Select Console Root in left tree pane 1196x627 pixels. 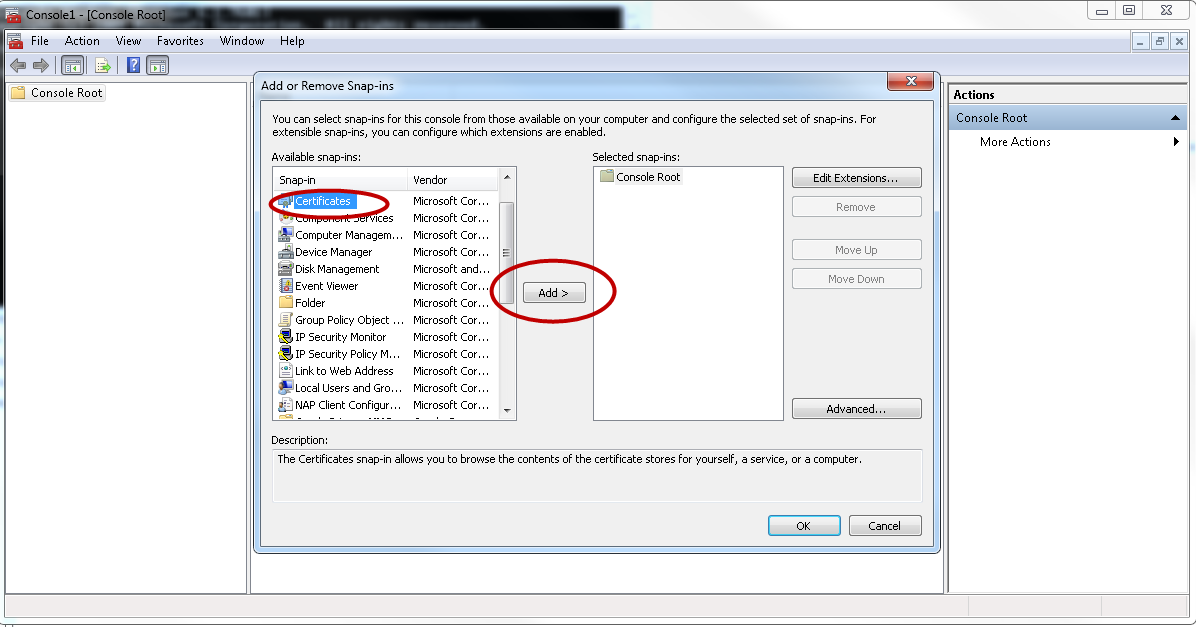coord(66,93)
